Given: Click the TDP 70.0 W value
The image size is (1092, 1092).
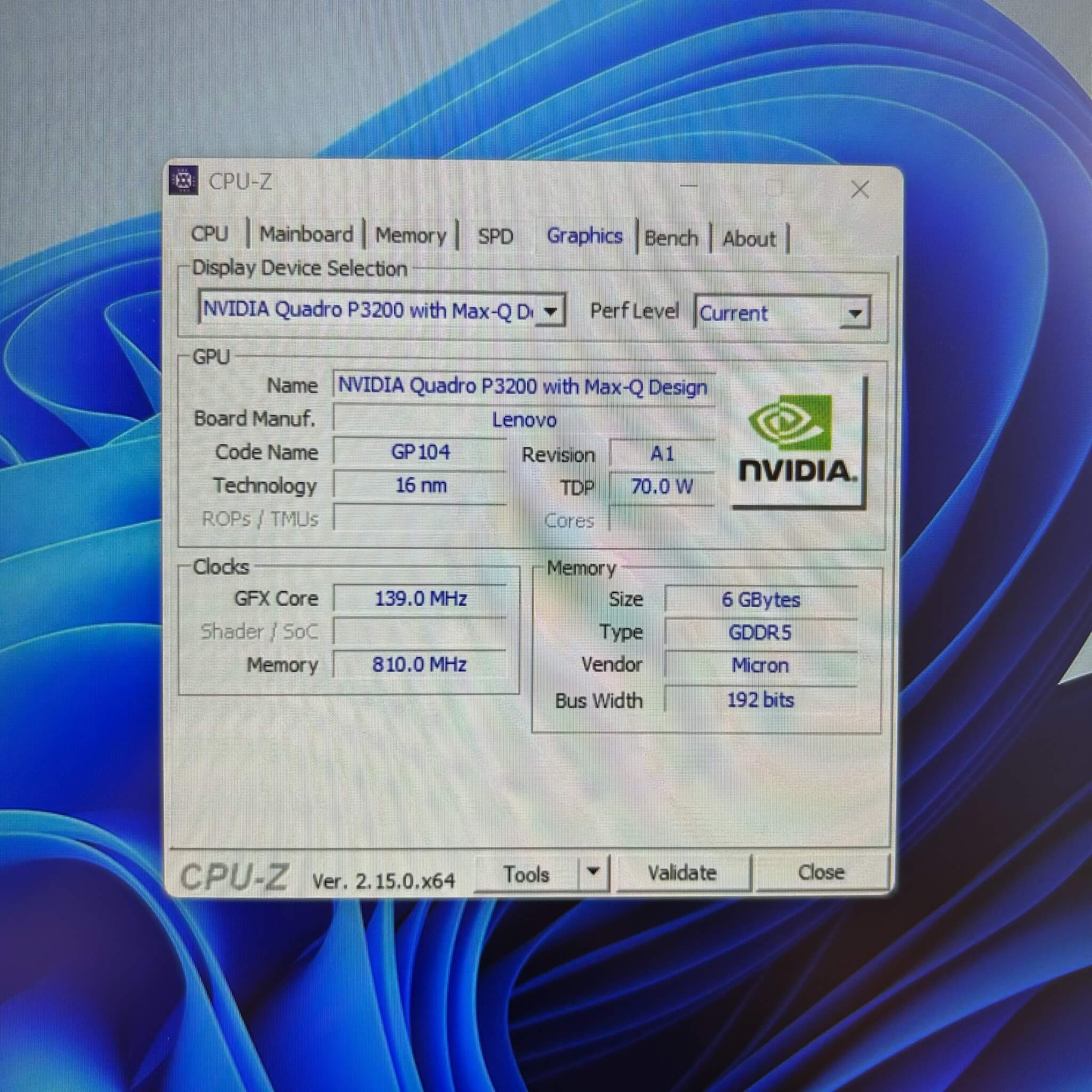Looking at the screenshot, I should point(662,487).
